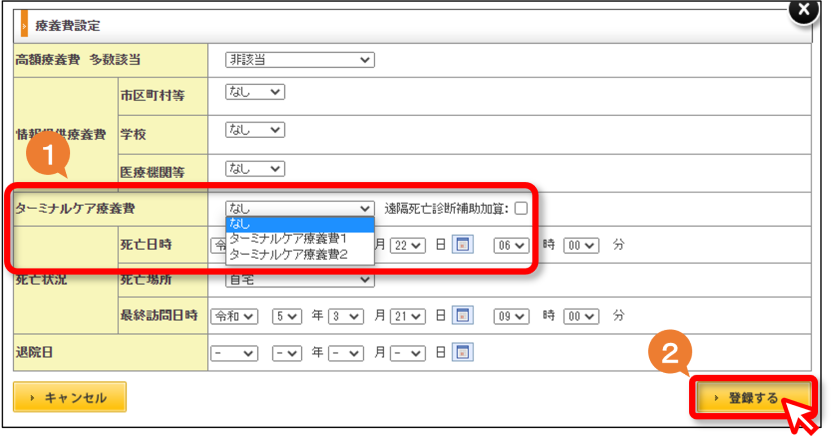Open calendar picker for 死亡日時

[463, 245]
